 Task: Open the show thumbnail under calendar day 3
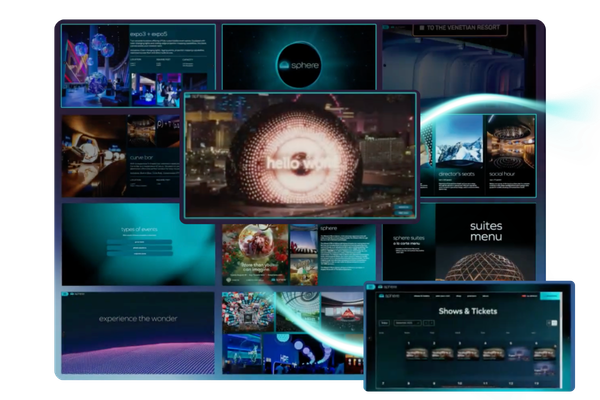(x=468, y=354)
